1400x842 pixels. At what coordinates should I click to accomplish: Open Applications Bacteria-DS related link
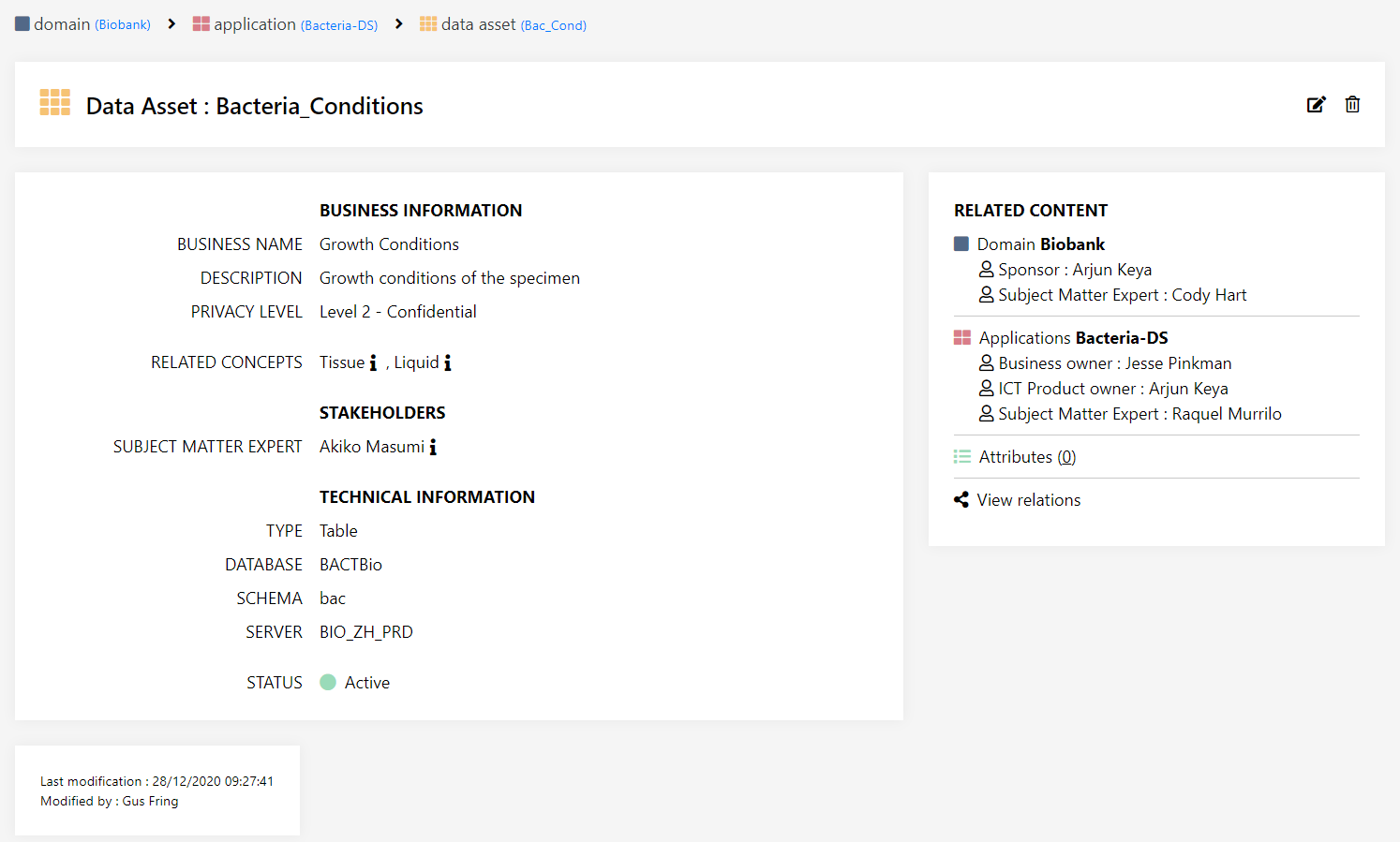pos(1073,338)
